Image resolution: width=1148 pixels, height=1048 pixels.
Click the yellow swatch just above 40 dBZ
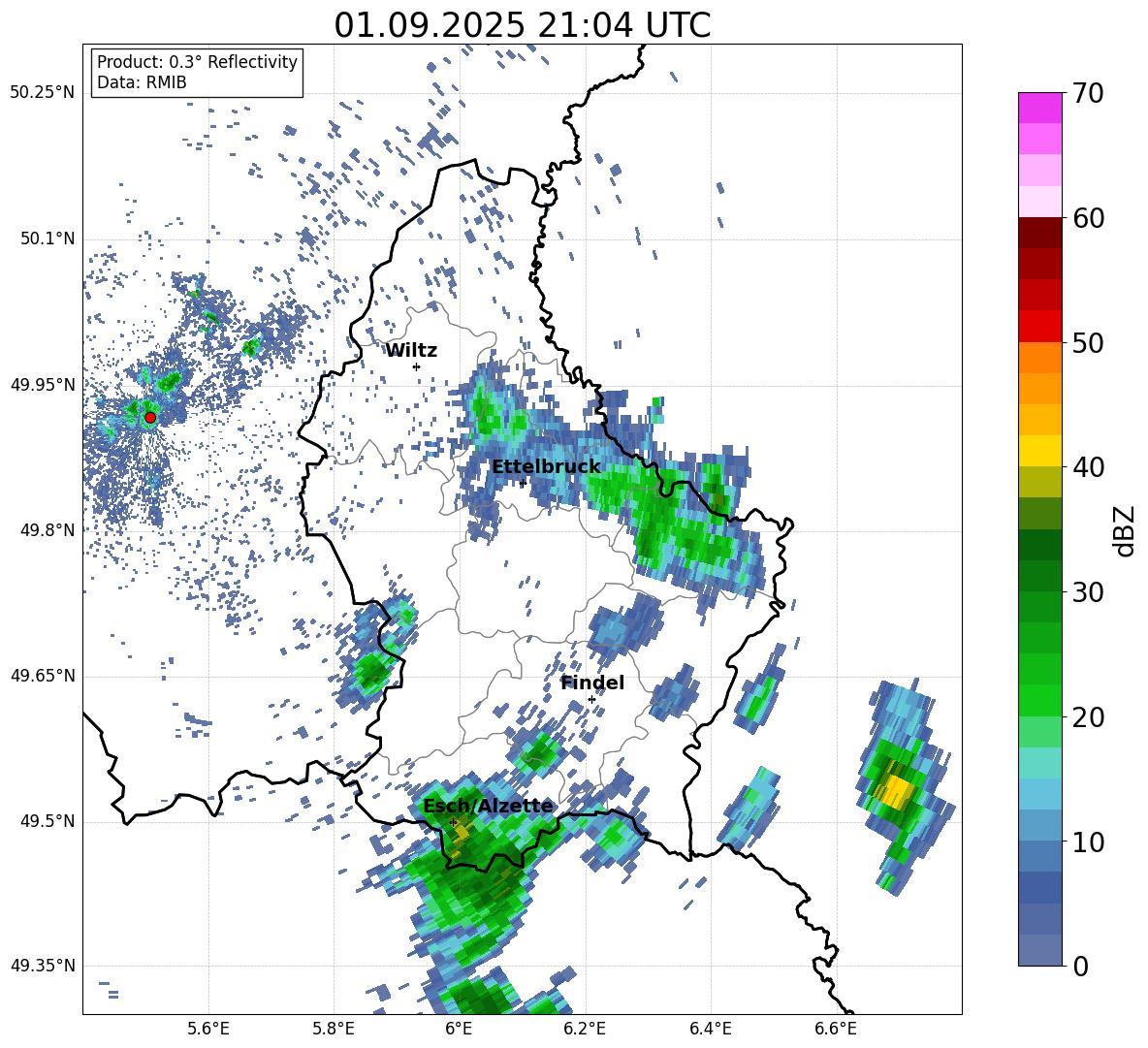(x=1039, y=451)
